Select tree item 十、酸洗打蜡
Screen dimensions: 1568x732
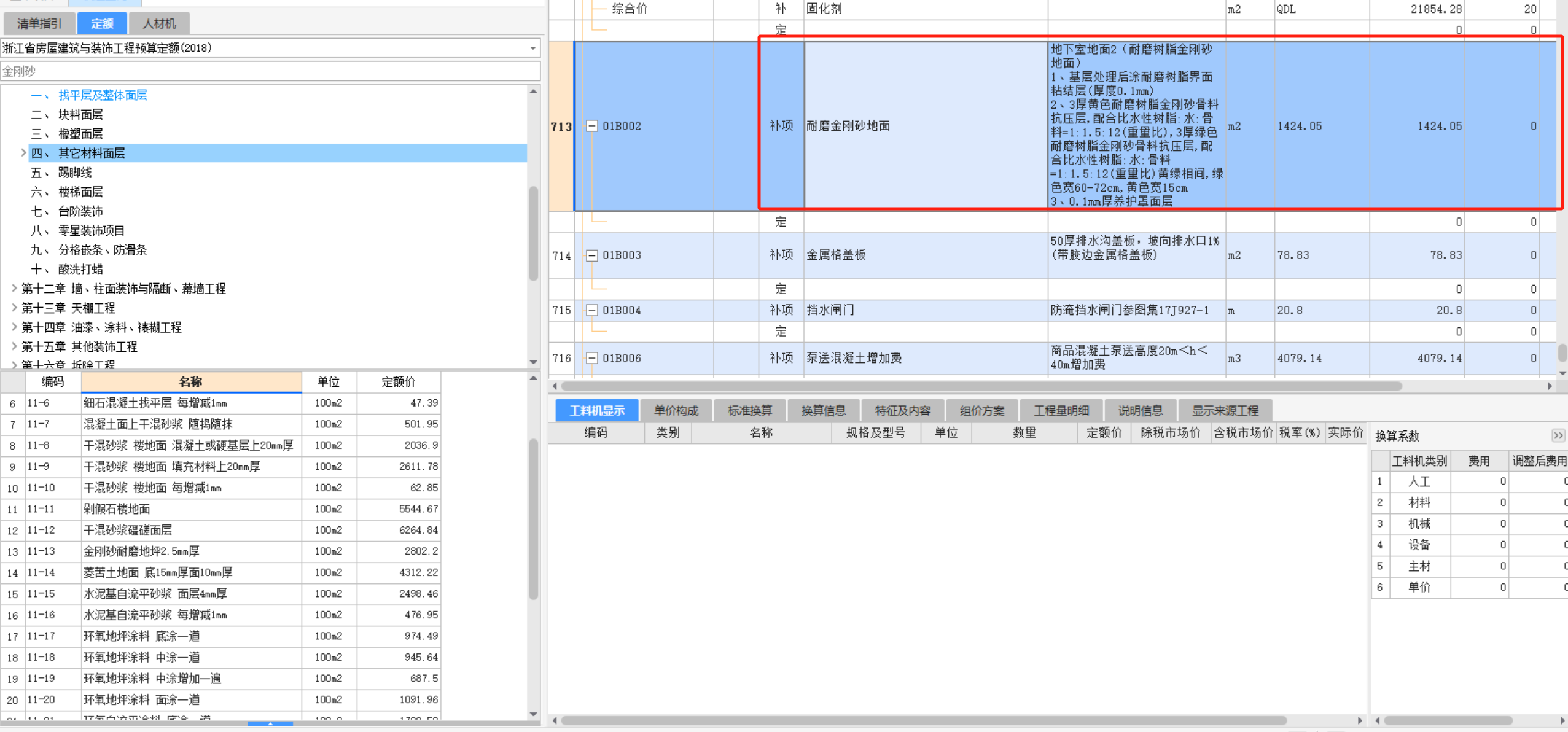[67, 269]
